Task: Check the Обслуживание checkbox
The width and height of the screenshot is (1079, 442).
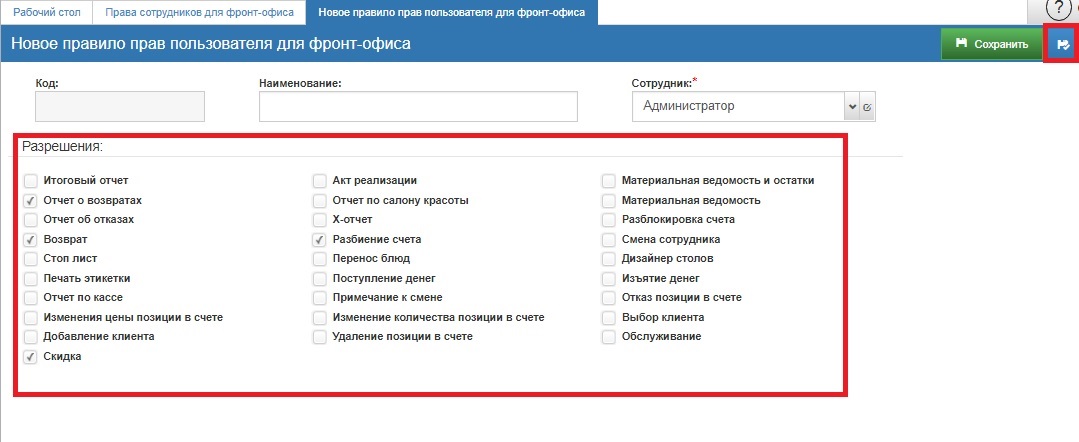Action: [608, 337]
